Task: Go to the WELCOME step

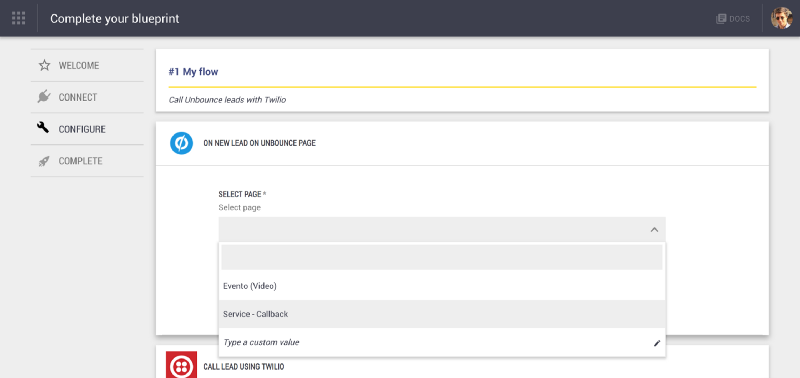Action: [x=87, y=65]
